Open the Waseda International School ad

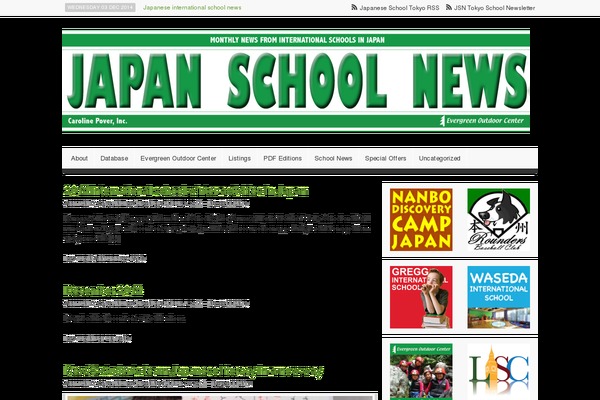(x=498, y=297)
